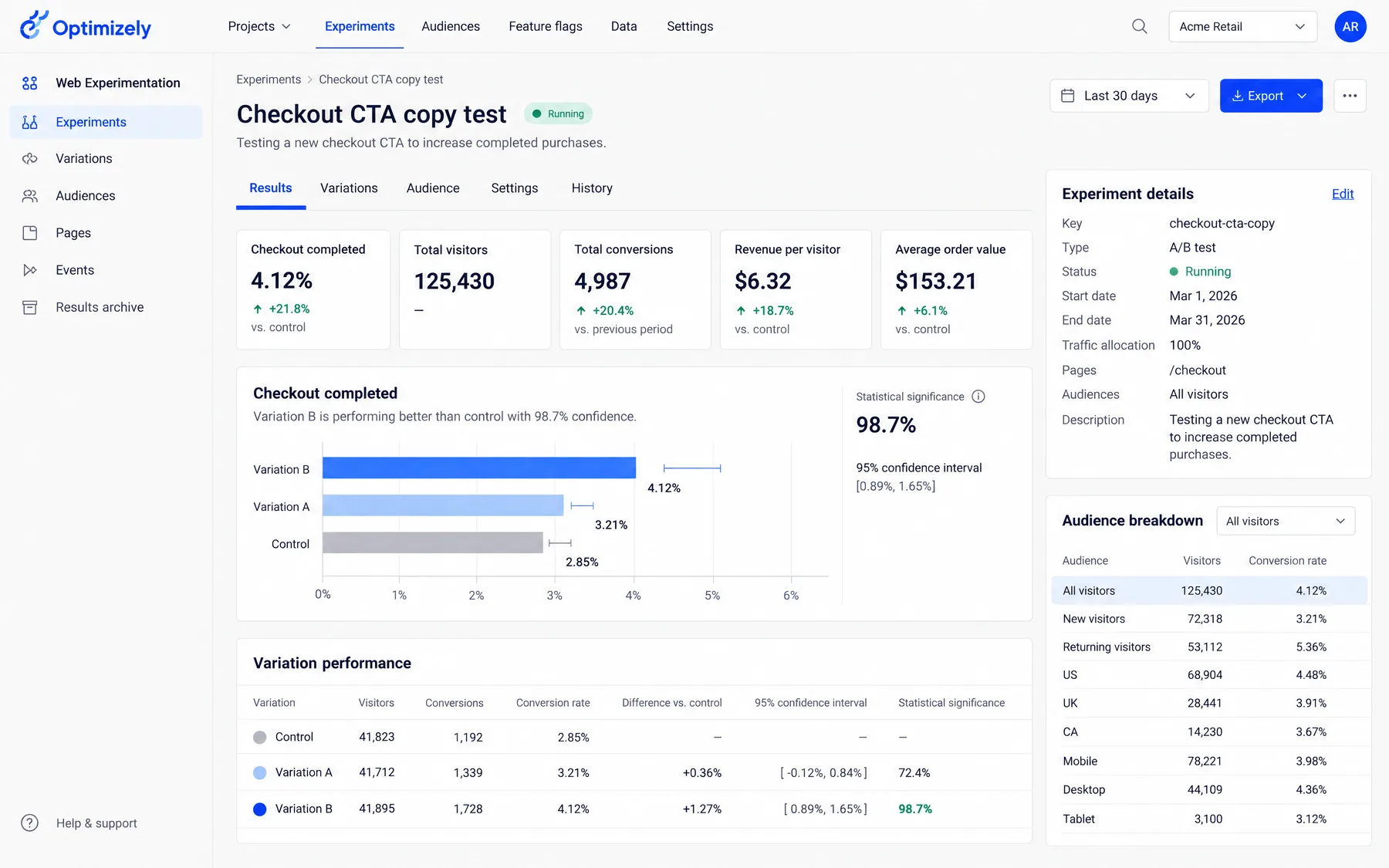Click the light blue Variation A dot

tap(260, 772)
